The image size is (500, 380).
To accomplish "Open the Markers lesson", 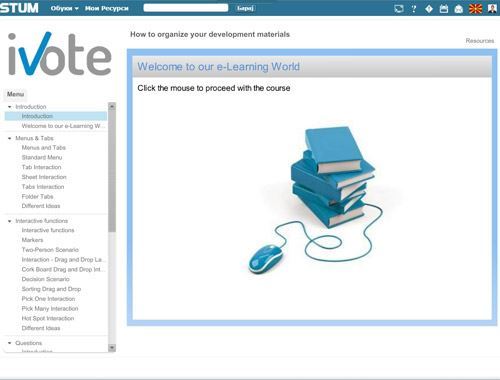I will pyautogui.click(x=32, y=240).
